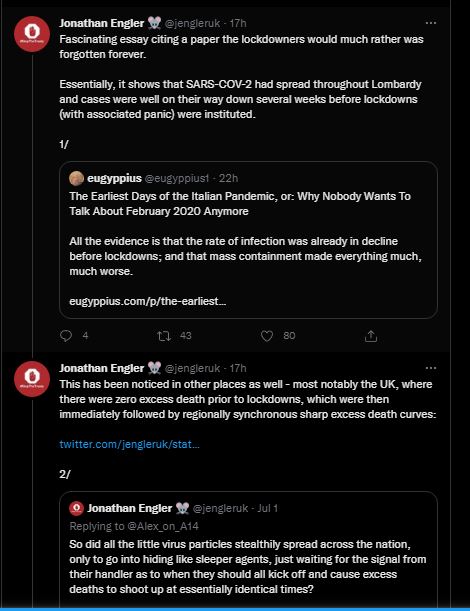Open more options menu on first tweet
This screenshot has width=470, height=611.
point(431,23)
